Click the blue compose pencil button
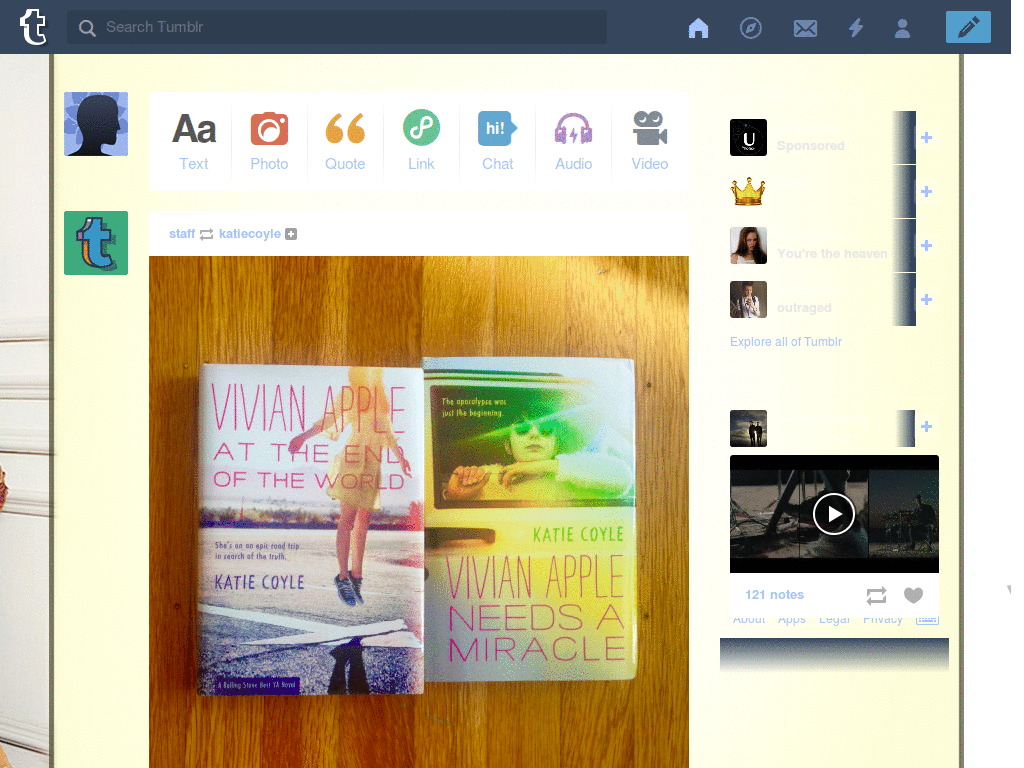The width and height of the screenshot is (1024, 768). (x=968, y=27)
